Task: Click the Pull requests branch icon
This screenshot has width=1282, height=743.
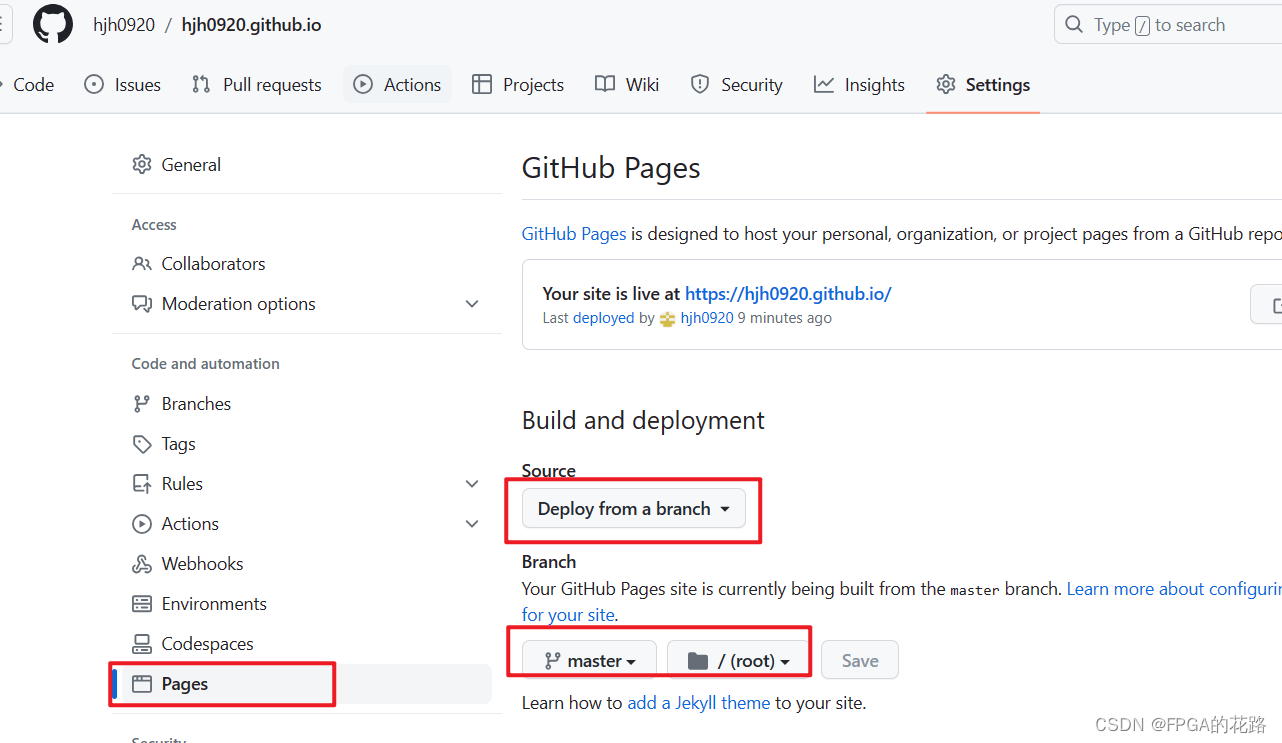Action: (x=201, y=85)
